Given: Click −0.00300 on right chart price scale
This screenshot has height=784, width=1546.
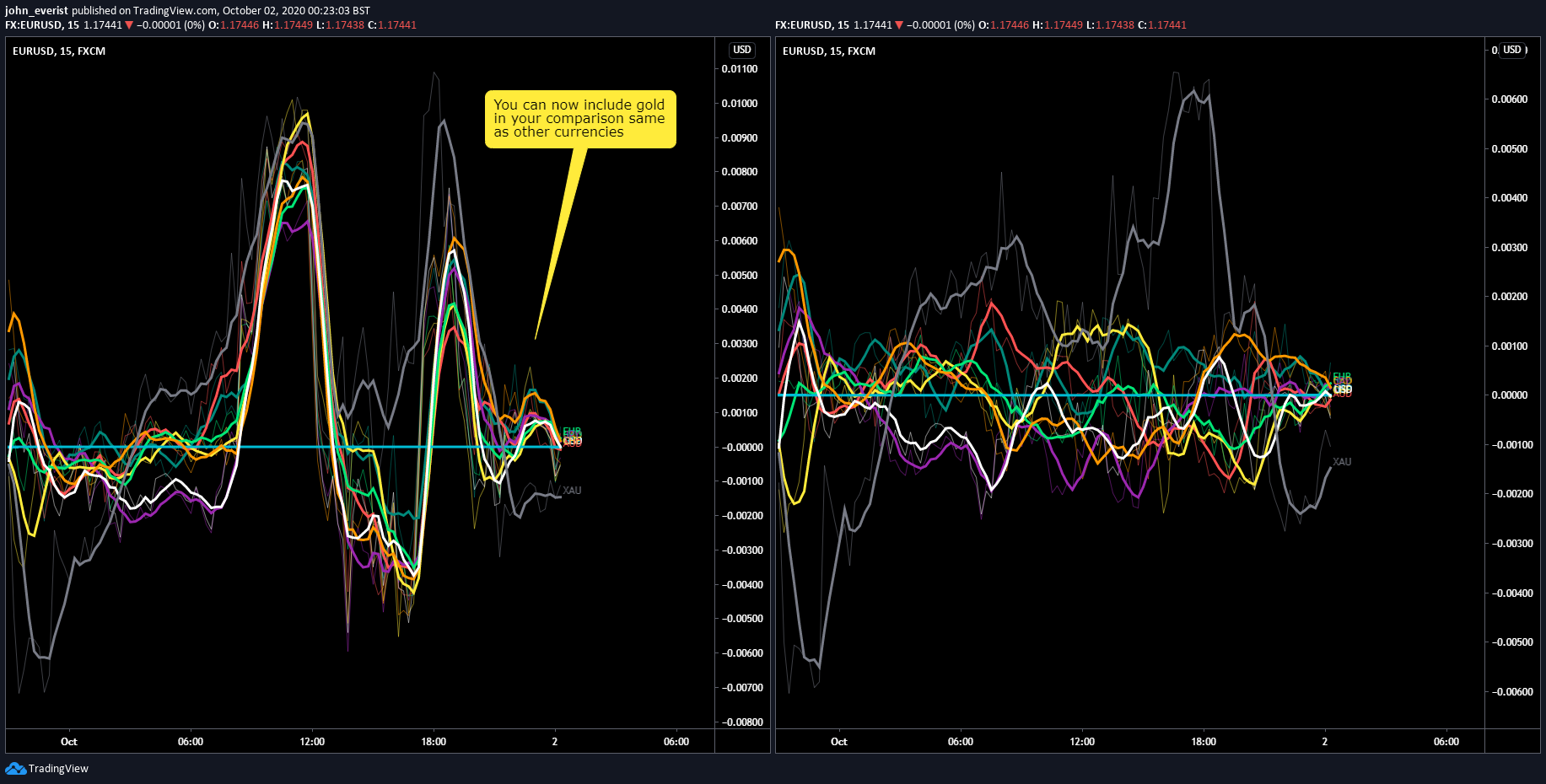Looking at the screenshot, I should coord(1512,544).
